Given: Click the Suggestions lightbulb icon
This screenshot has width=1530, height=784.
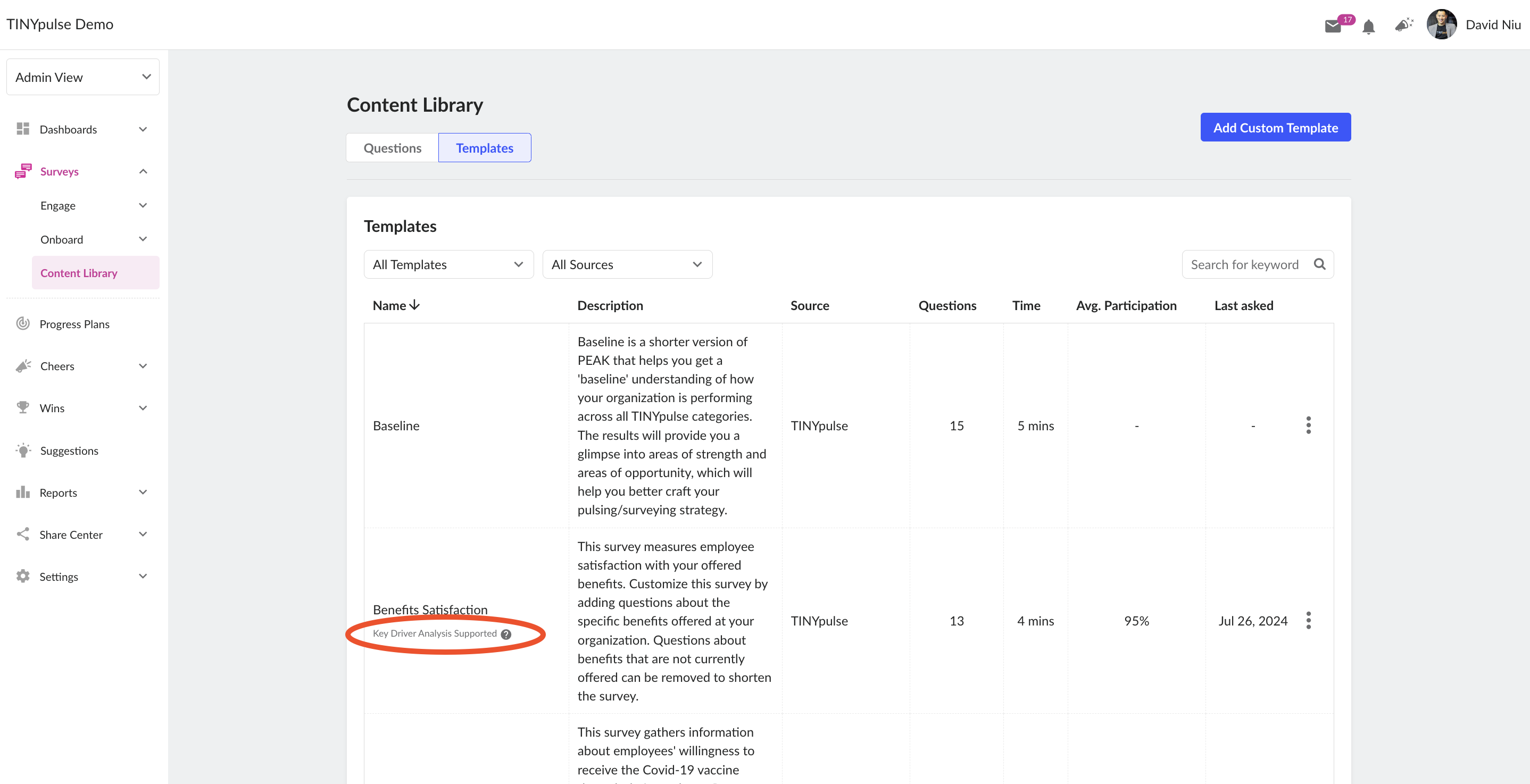Looking at the screenshot, I should pyautogui.click(x=23, y=450).
